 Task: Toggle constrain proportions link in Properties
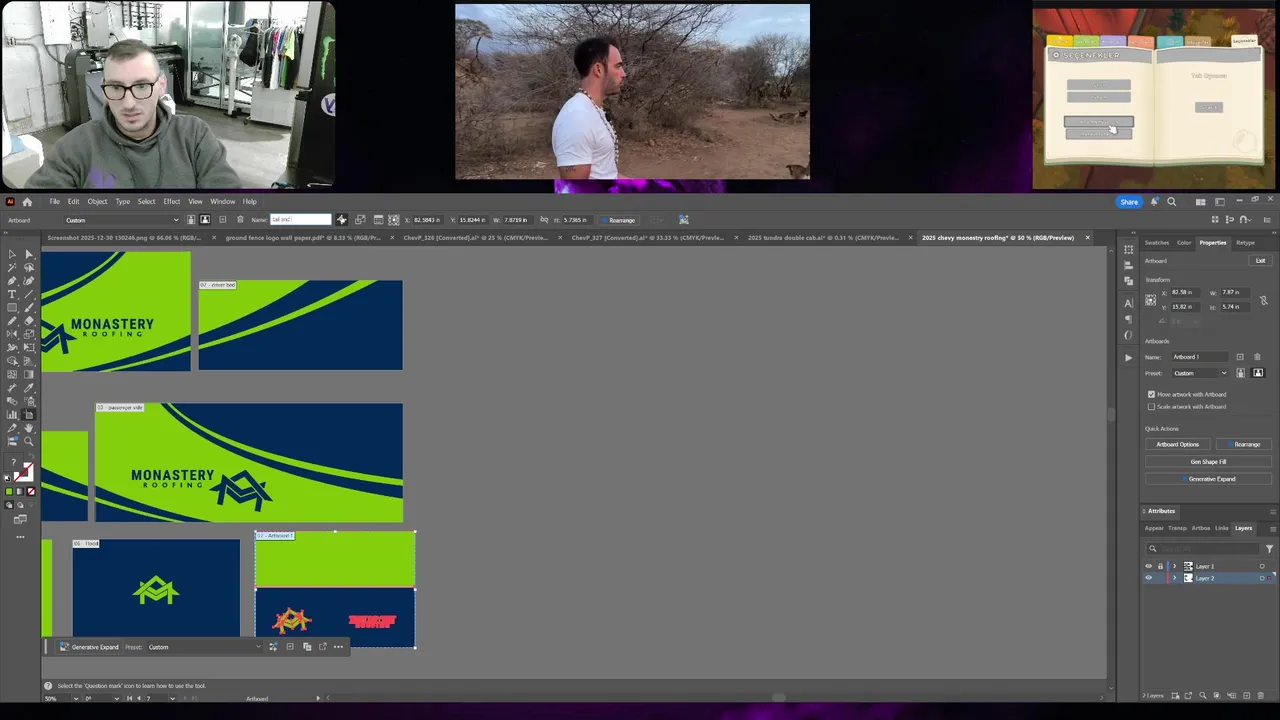point(1264,300)
